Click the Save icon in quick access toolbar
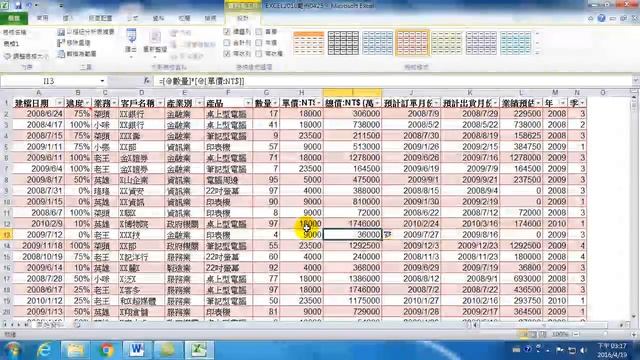The width and height of the screenshot is (640, 360). (x=18, y=5)
